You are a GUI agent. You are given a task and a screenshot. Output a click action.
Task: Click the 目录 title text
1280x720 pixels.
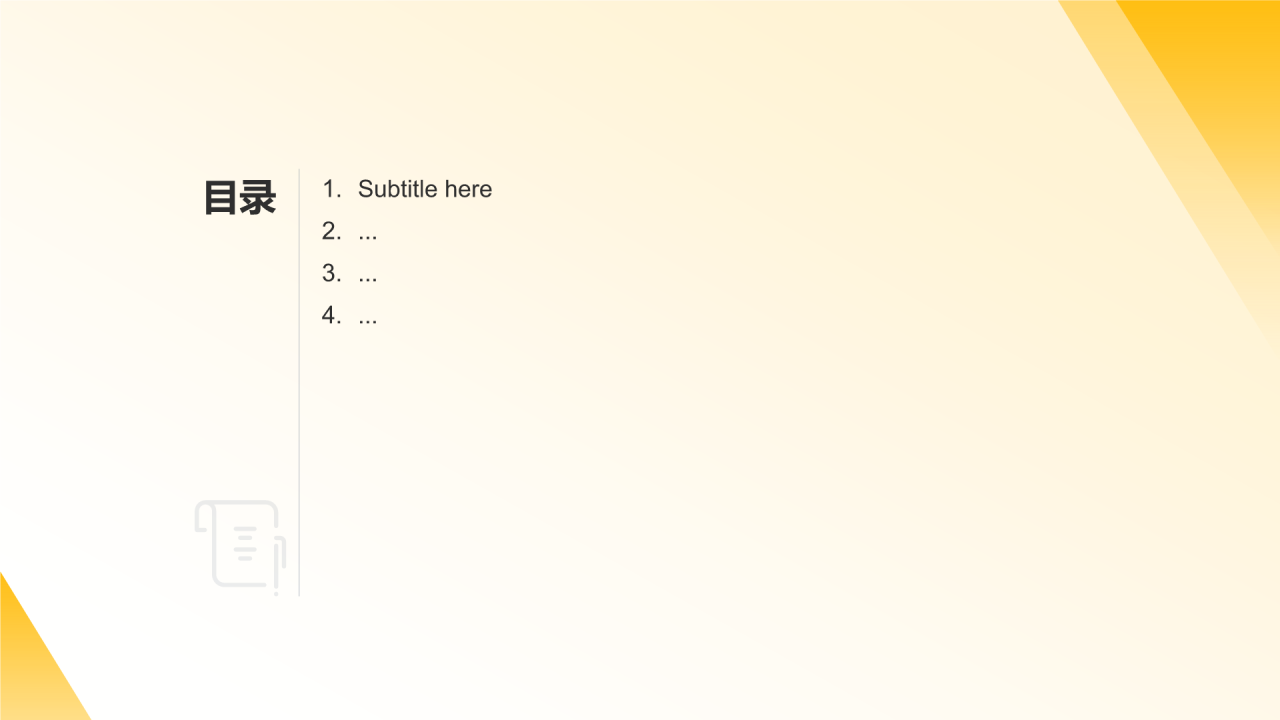(x=240, y=197)
